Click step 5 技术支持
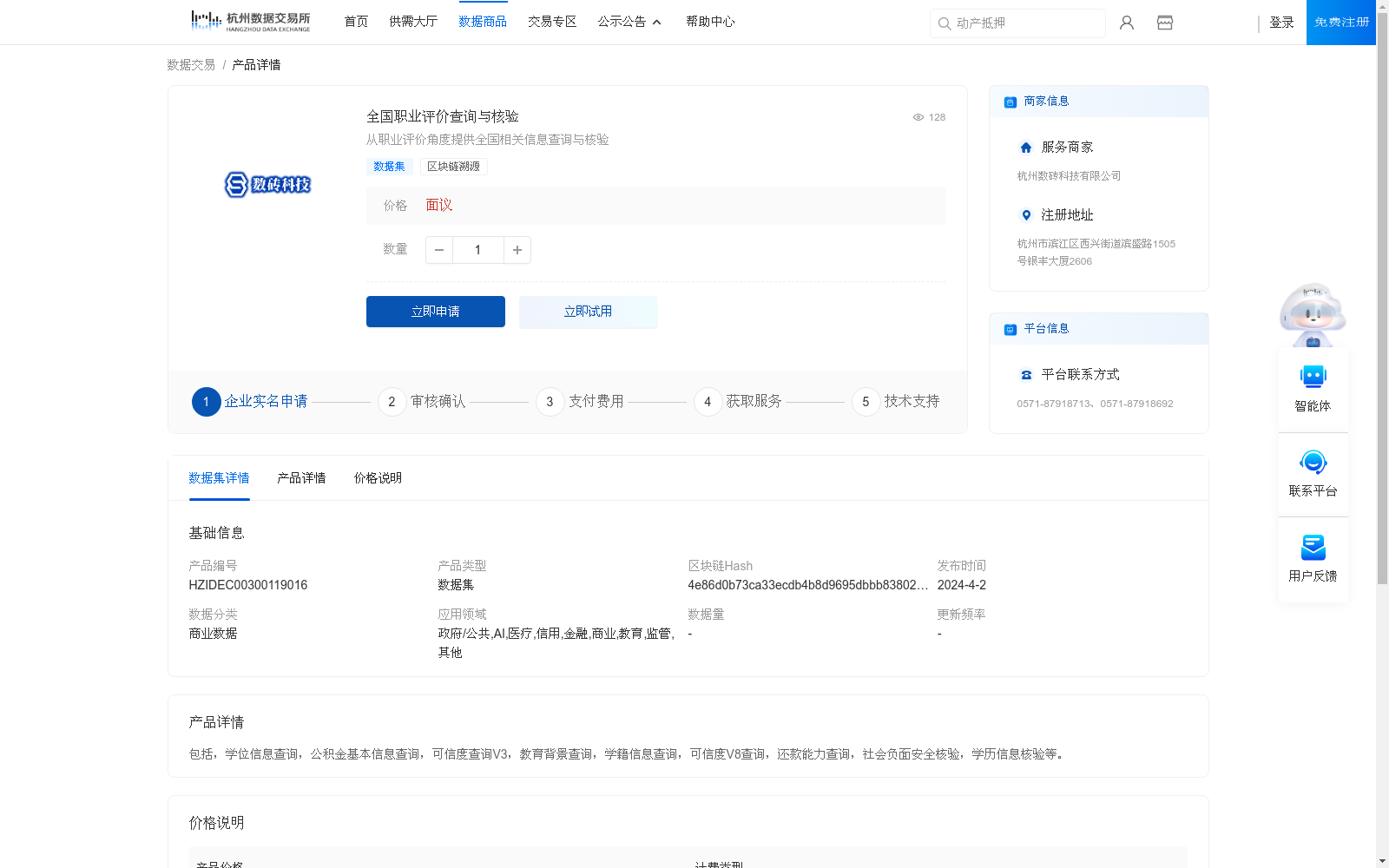 (x=896, y=402)
